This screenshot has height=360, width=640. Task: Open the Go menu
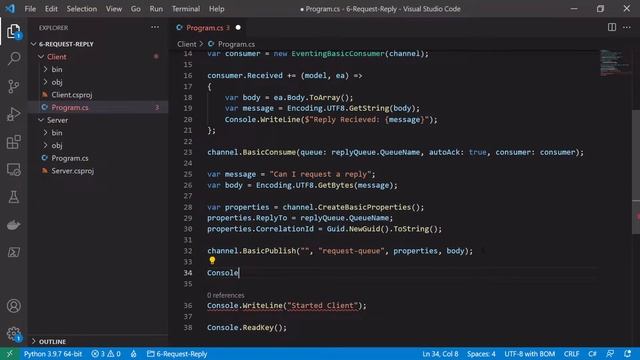(136, 9)
